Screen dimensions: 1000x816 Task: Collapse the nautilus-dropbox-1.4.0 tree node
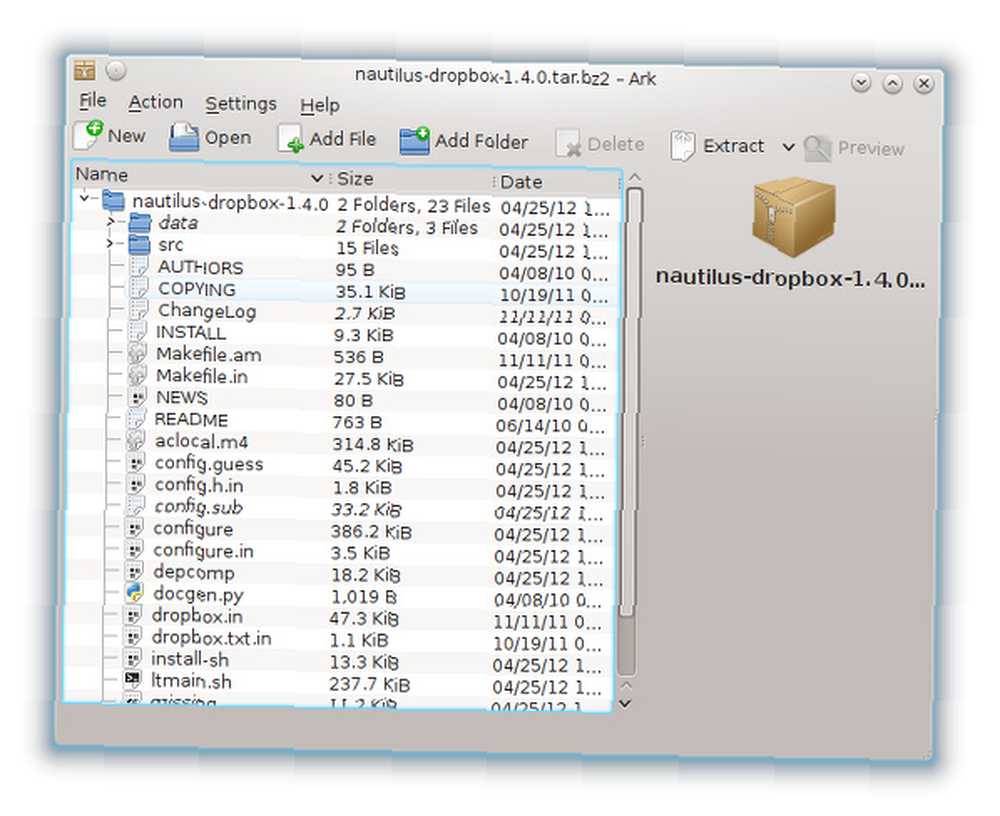[84, 199]
